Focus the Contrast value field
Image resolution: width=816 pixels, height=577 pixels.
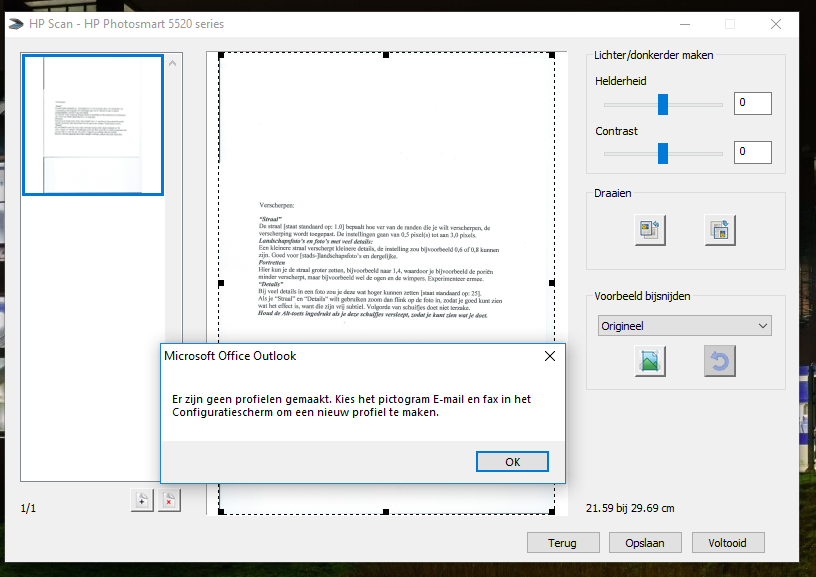tap(753, 152)
